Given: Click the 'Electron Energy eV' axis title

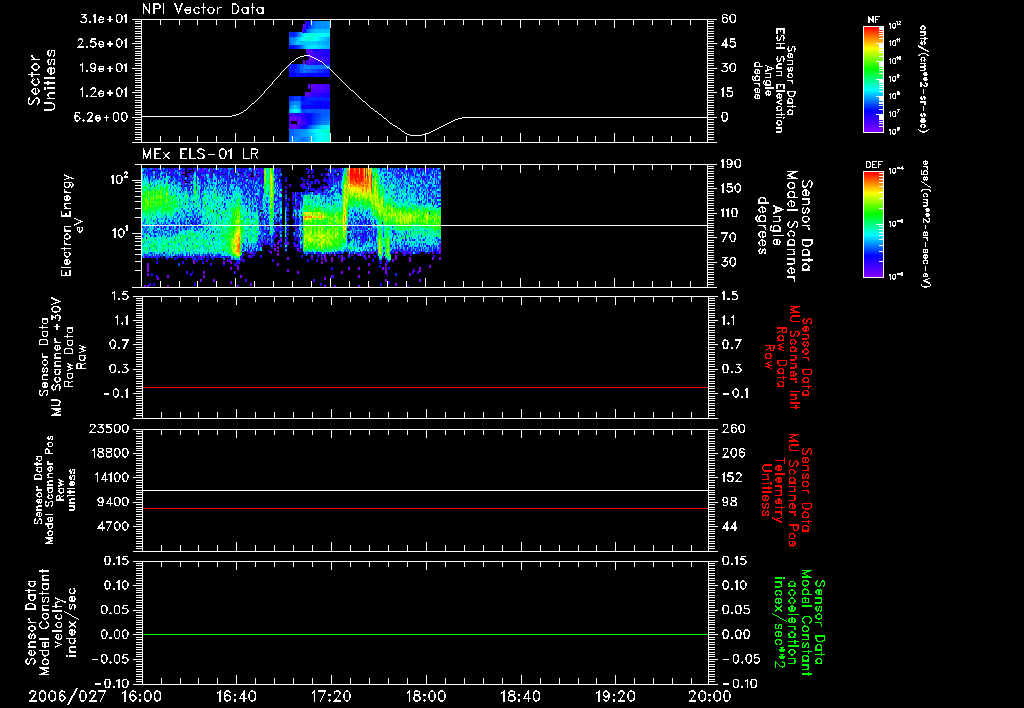Looking at the screenshot, I should point(72,225).
